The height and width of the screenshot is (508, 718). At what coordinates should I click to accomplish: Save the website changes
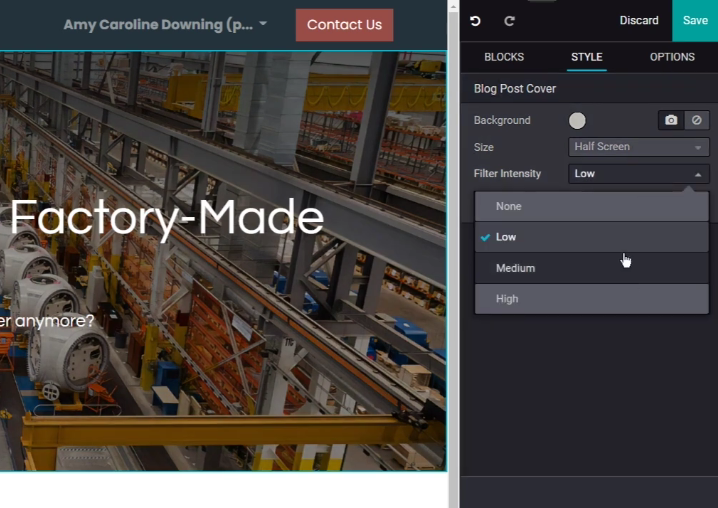pos(695,21)
